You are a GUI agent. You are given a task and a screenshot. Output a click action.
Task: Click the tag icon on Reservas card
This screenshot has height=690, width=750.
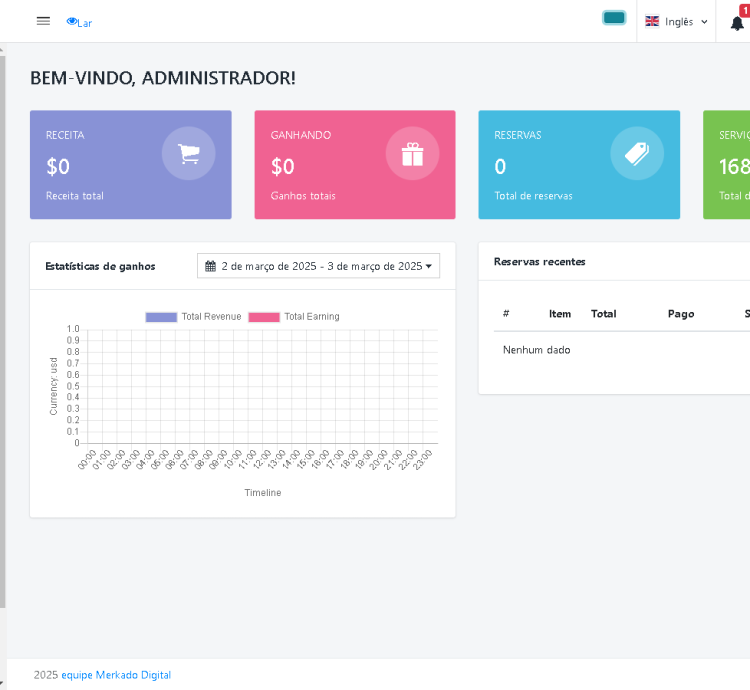coord(637,153)
